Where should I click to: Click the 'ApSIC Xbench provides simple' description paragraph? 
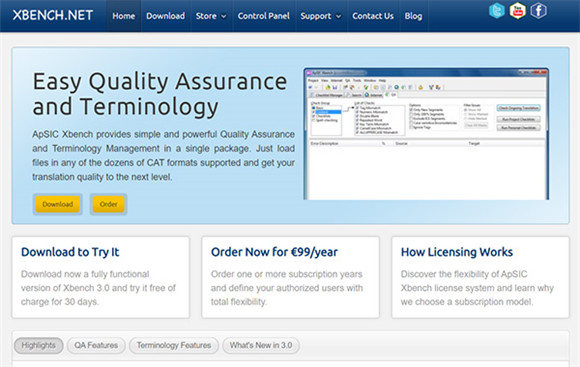pyautogui.click(x=163, y=155)
